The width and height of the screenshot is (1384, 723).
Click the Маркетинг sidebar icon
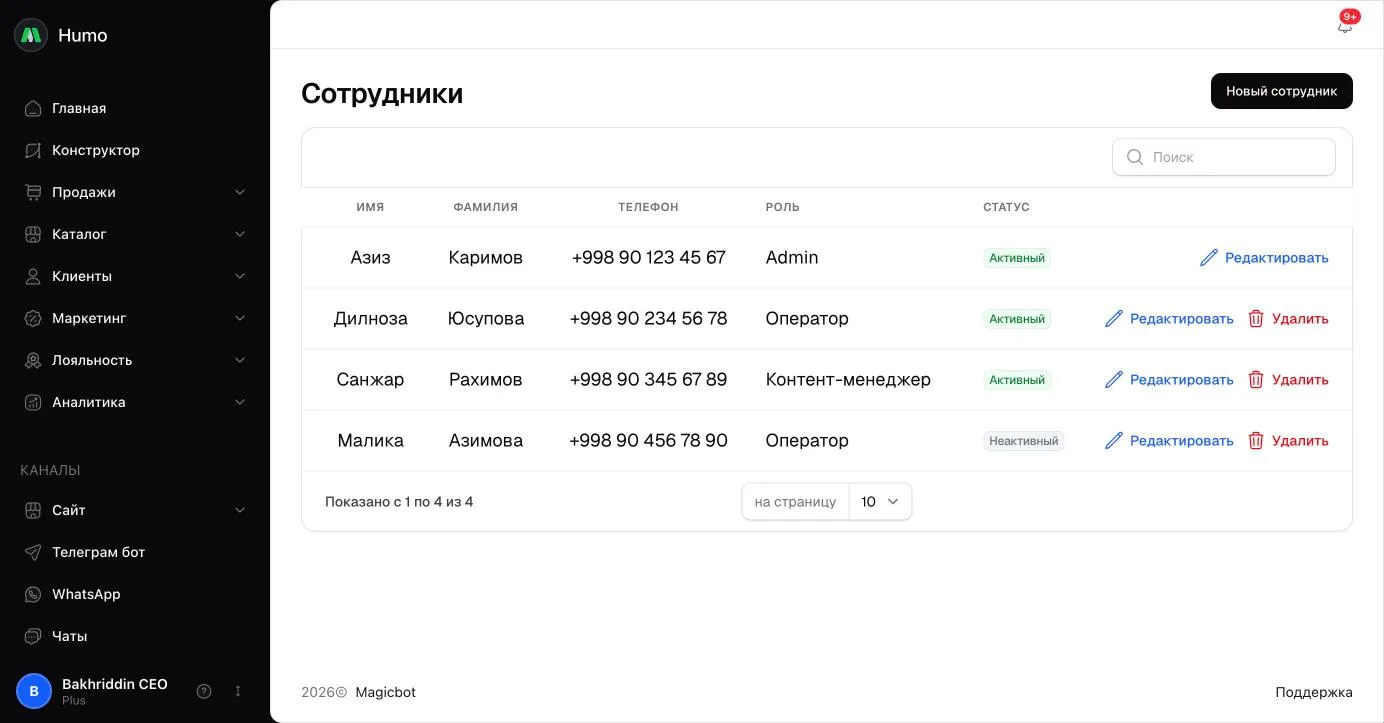pos(33,318)
